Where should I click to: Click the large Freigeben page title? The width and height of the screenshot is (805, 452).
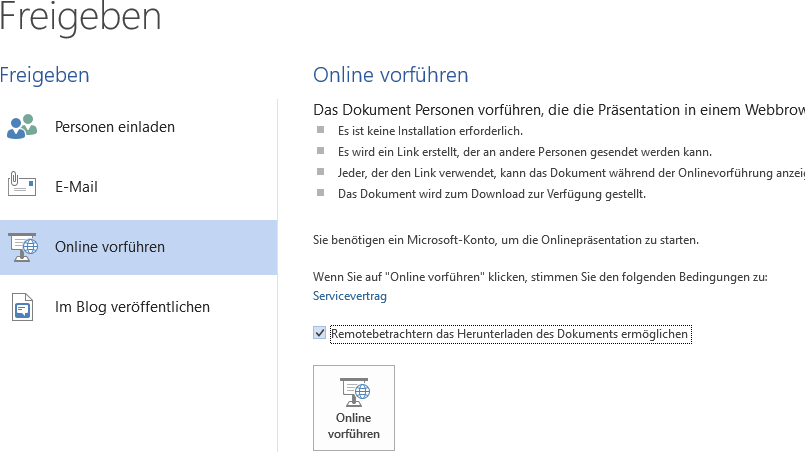(x=80, y=17)
